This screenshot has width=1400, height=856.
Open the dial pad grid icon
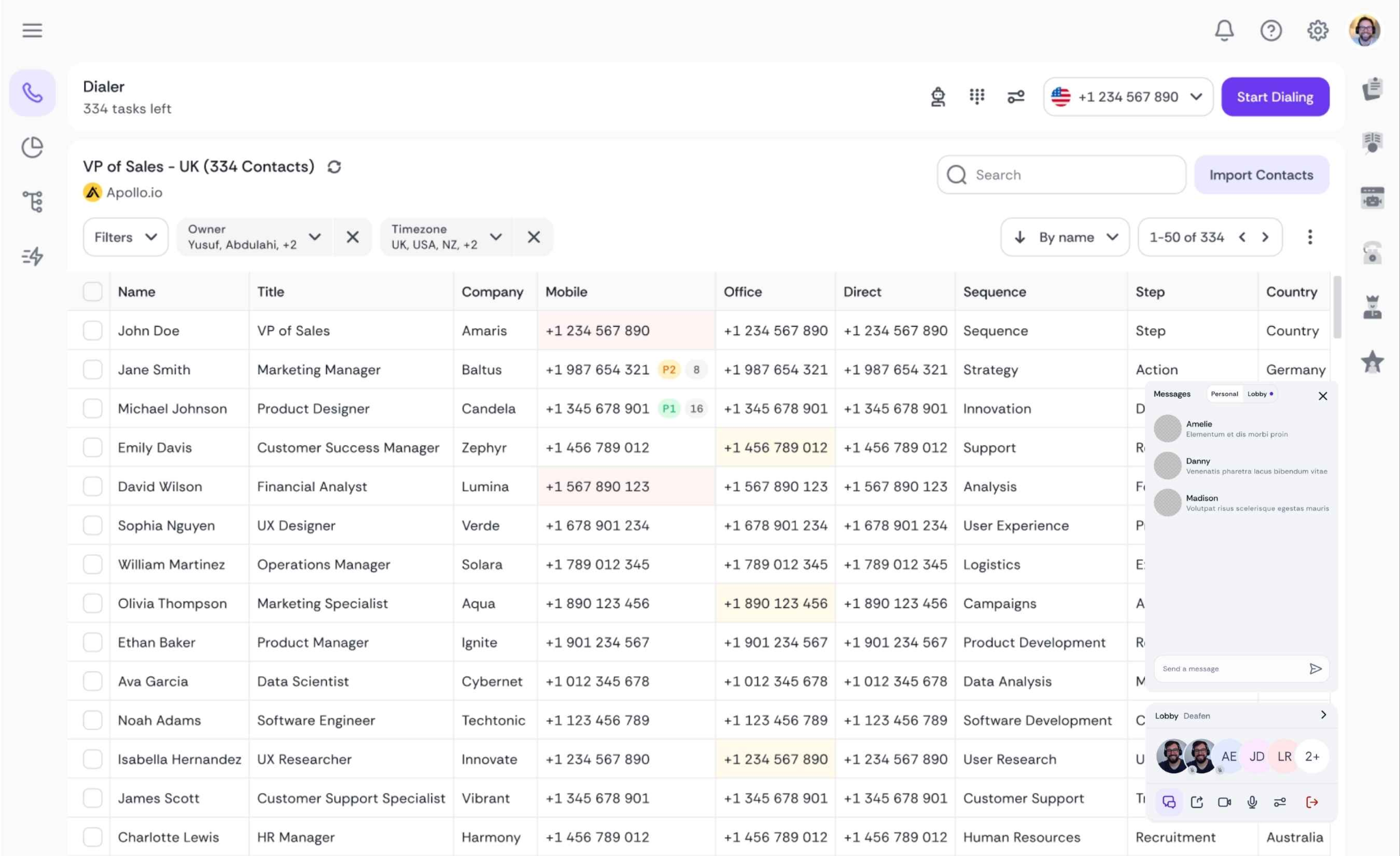click(977, 96)
